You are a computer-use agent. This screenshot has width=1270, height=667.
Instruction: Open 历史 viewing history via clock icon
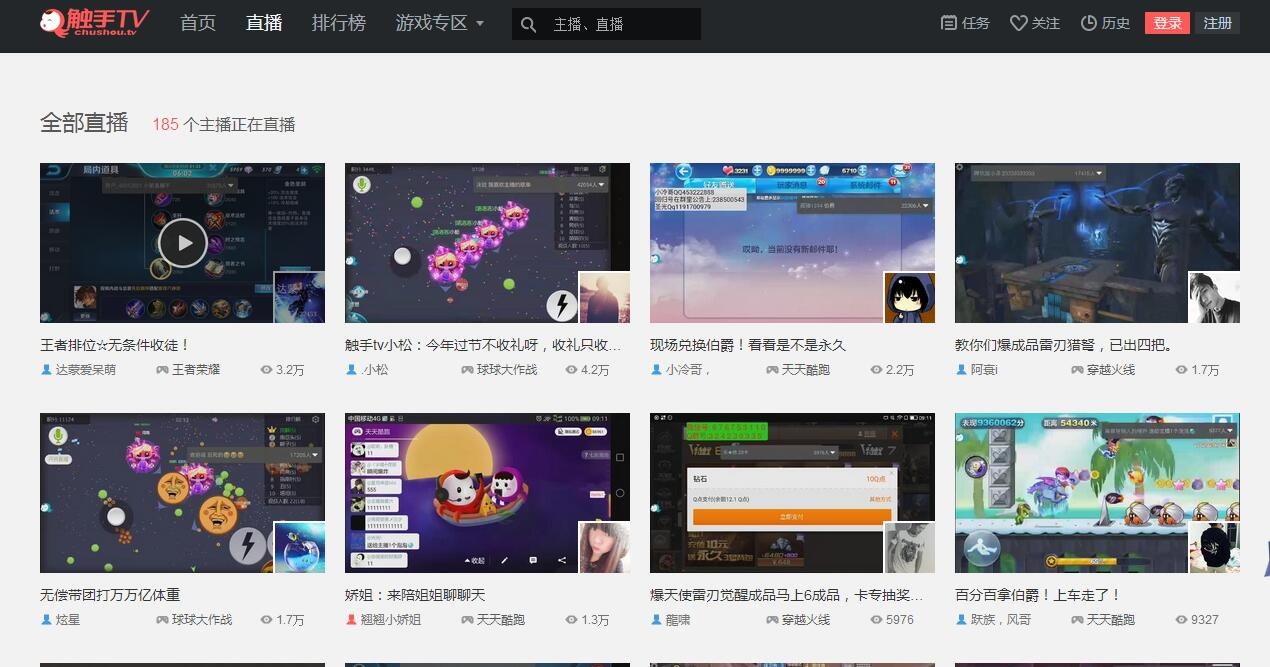click(x=1087, y=23)
